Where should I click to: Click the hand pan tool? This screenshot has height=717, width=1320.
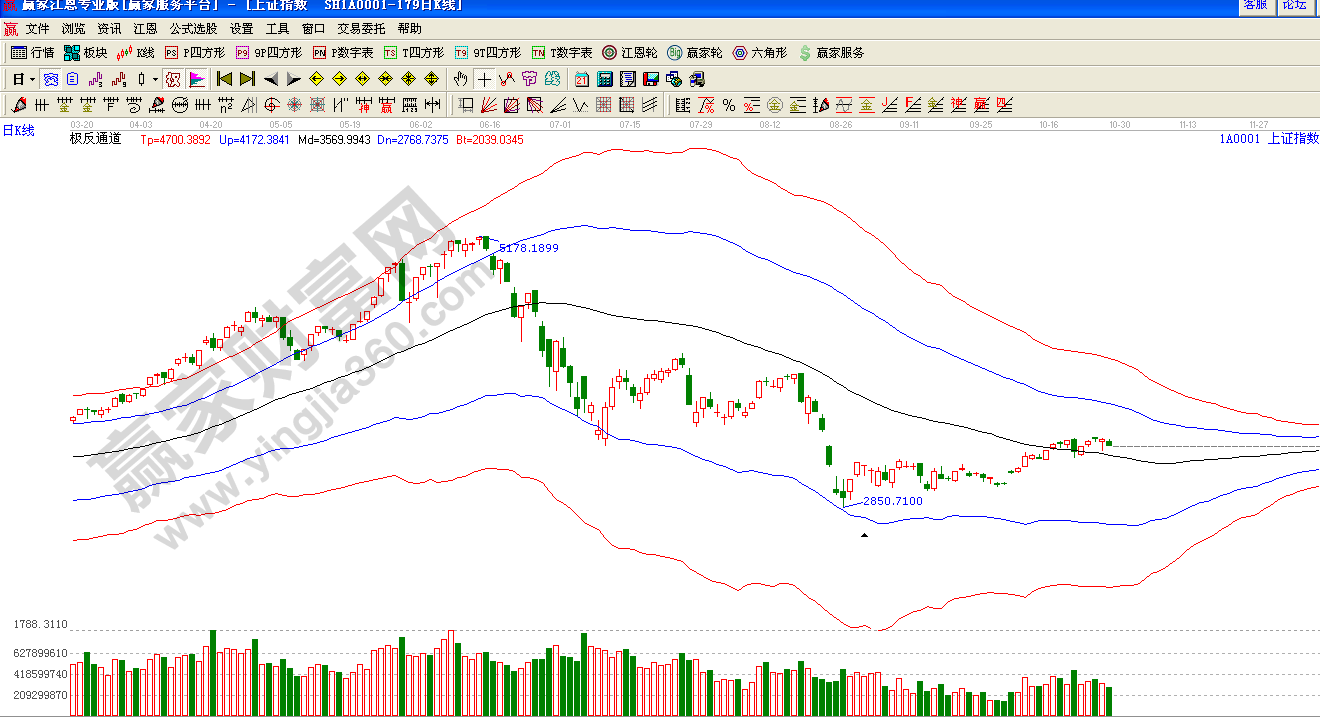coord(460,79)
